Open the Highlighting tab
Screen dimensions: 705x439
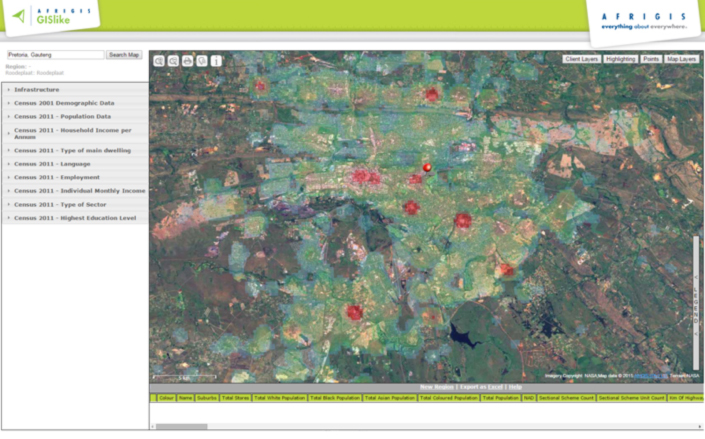tap(620, 59)
